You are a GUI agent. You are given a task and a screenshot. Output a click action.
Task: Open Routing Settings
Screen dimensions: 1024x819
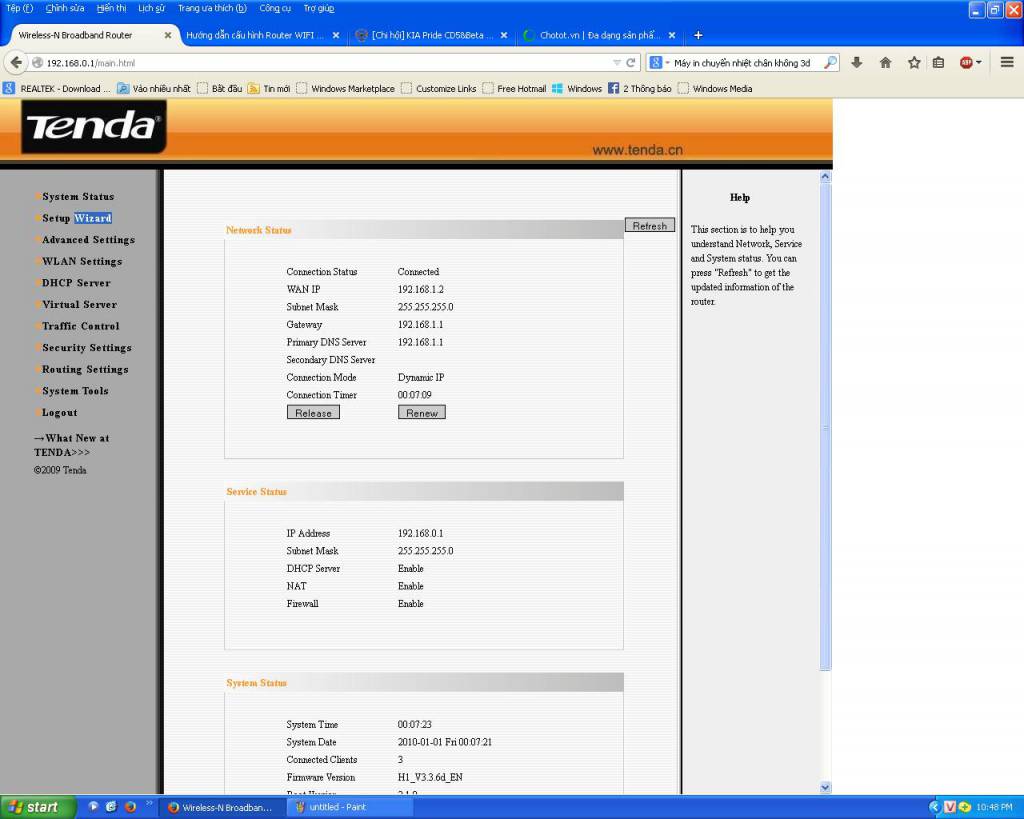[x=85, y=369]
